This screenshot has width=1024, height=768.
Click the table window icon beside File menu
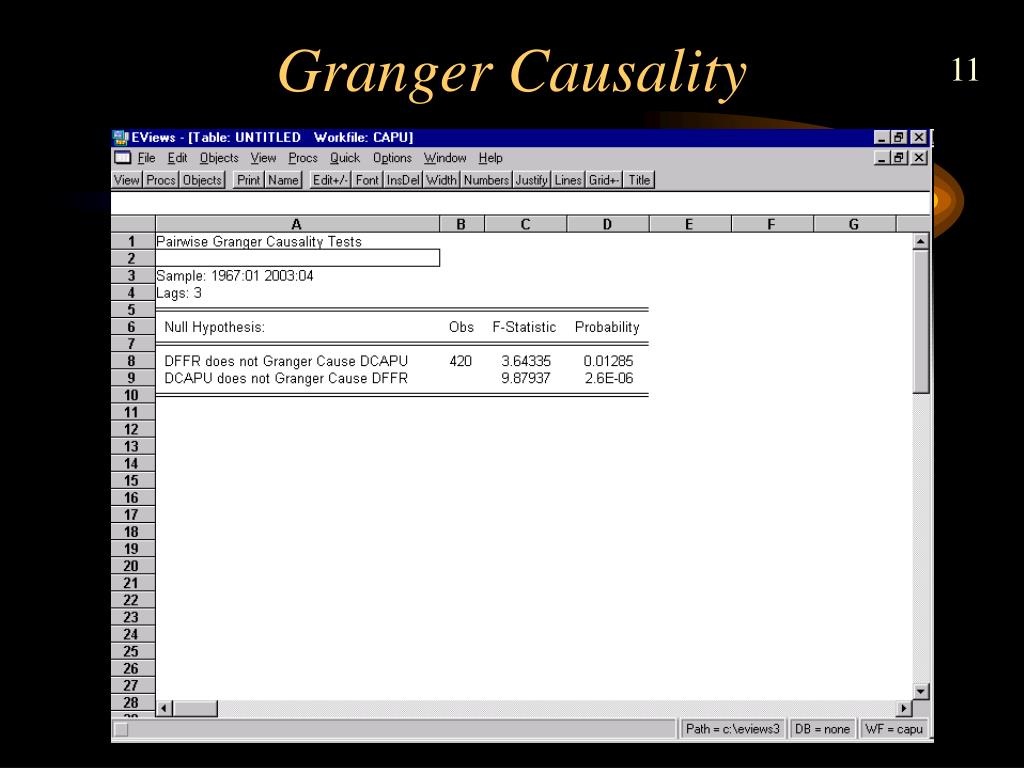pyautogui.click(x=123, y=157)
